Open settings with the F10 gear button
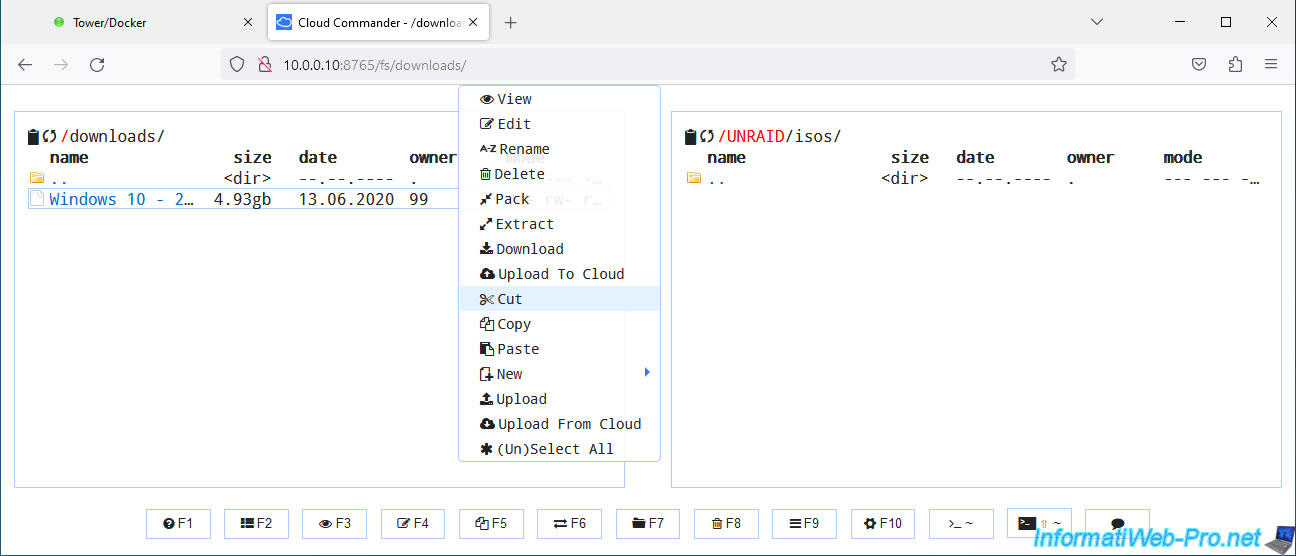The height and width of the screenshot is (556, 1296). tap(883, 523)
